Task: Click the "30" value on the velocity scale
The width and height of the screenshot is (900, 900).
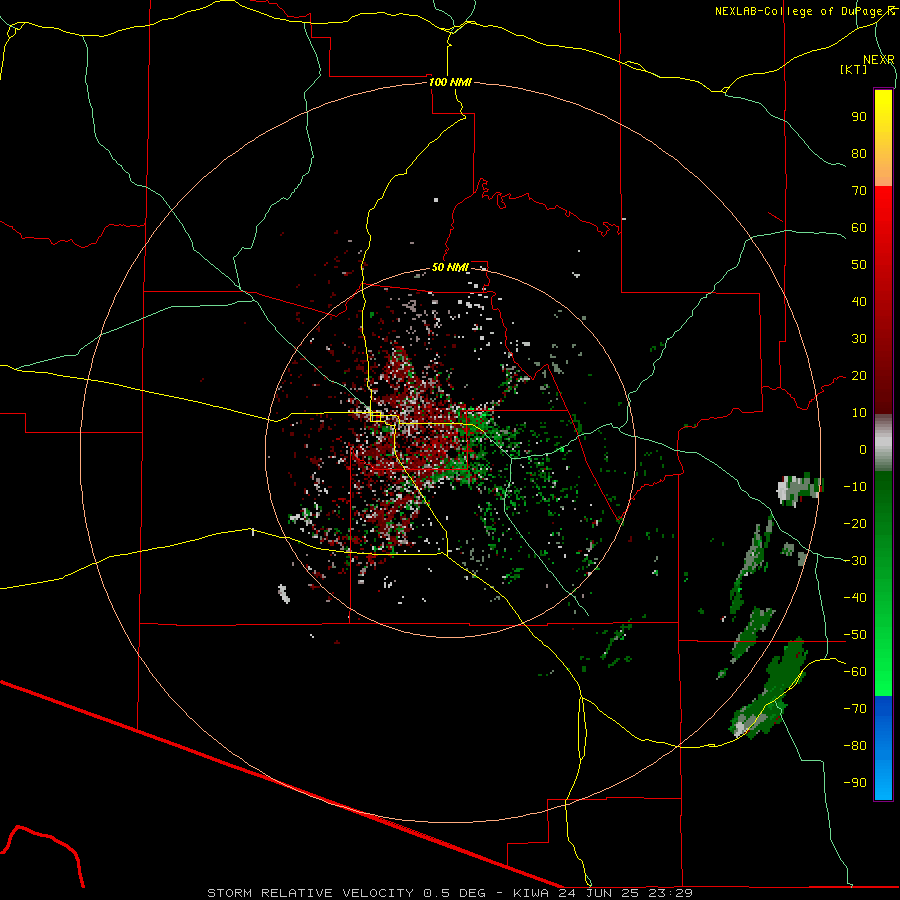Action: point(859,339)
